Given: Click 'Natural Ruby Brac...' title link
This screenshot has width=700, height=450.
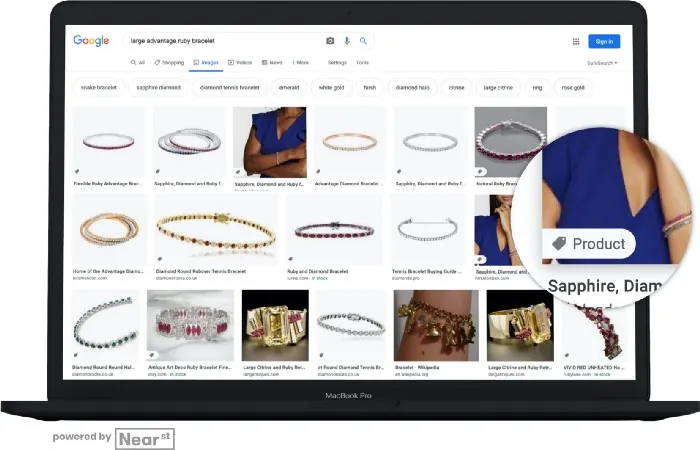Looking at the screenshot, I should [496, 183].
